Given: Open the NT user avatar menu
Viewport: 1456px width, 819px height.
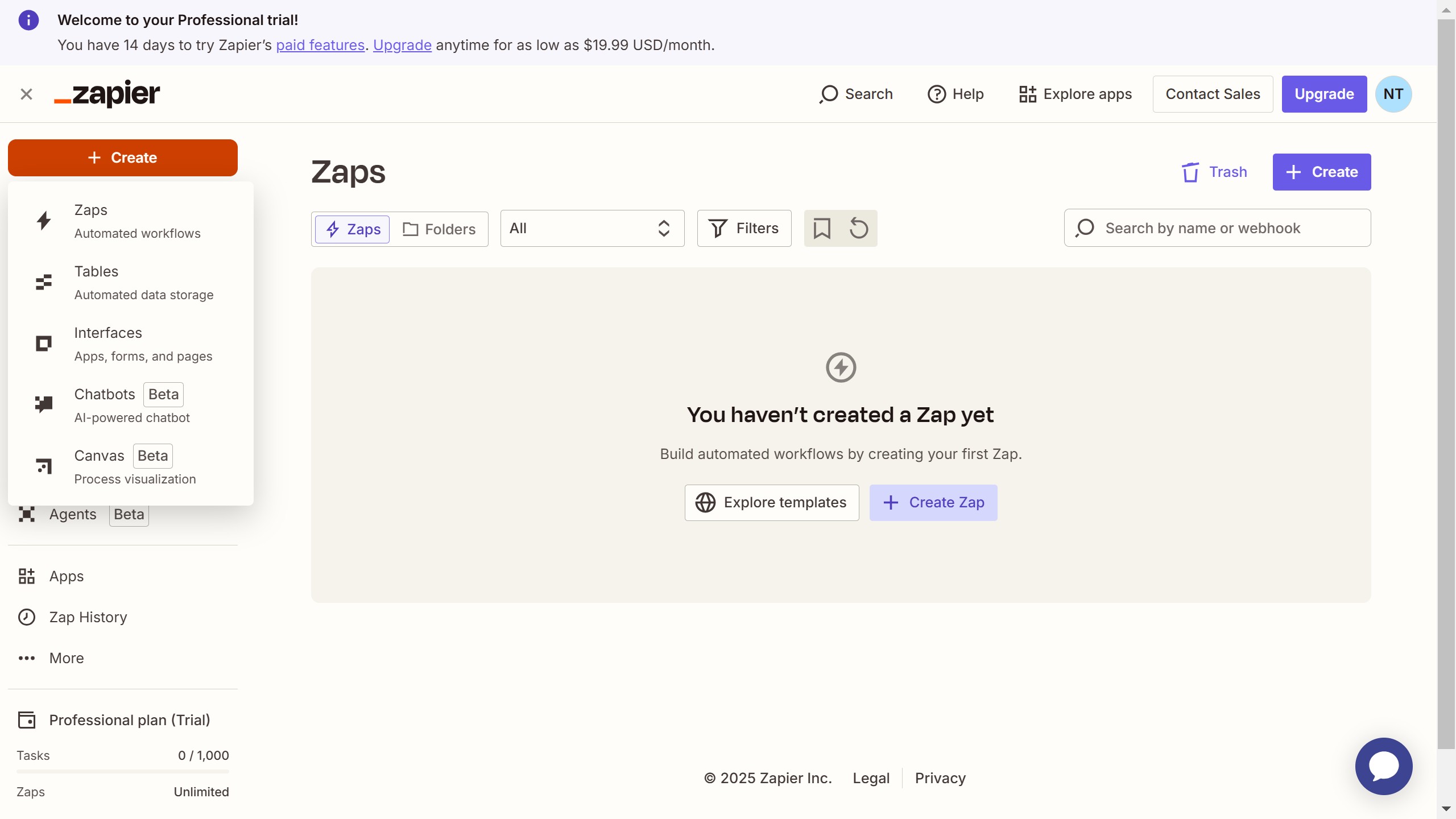Looking at the screenshot, I should click(x=1393, y=94).
